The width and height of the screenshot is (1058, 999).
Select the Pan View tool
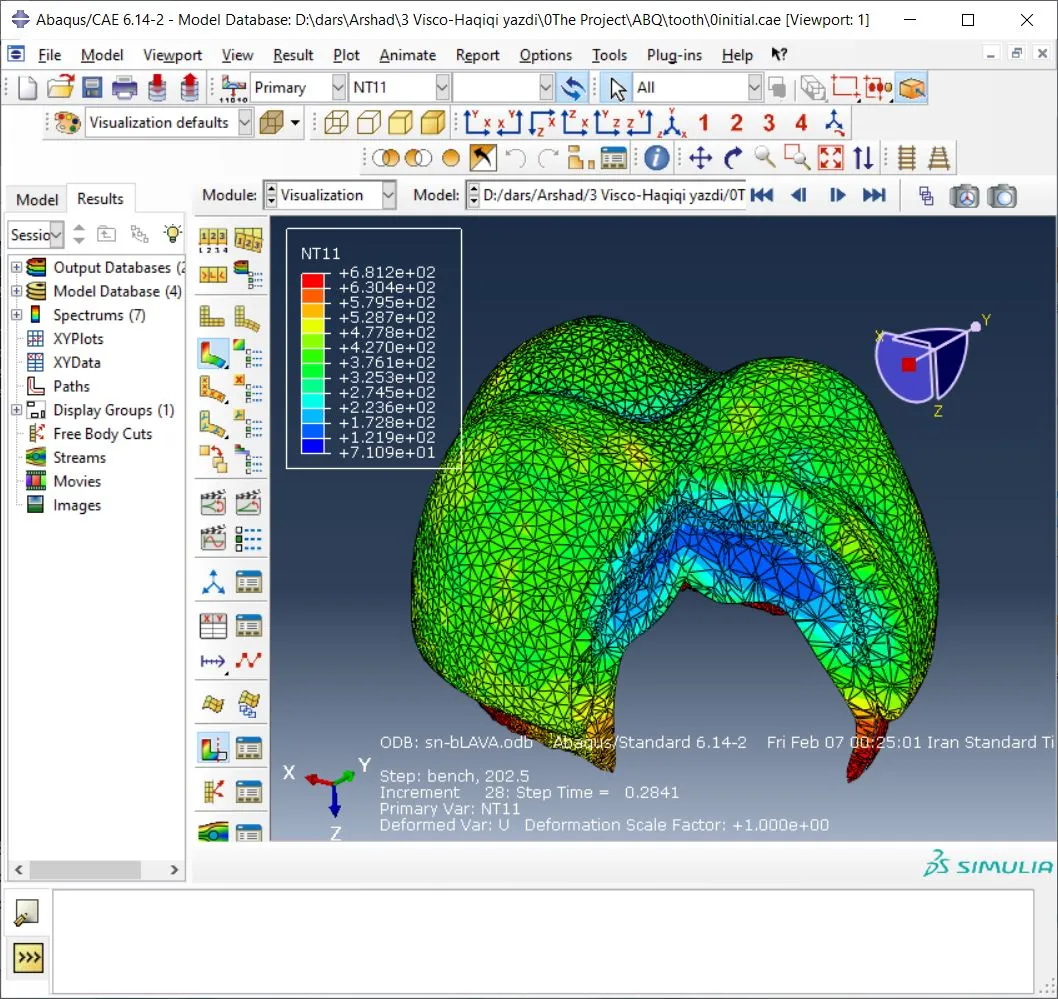click(701, 158)
